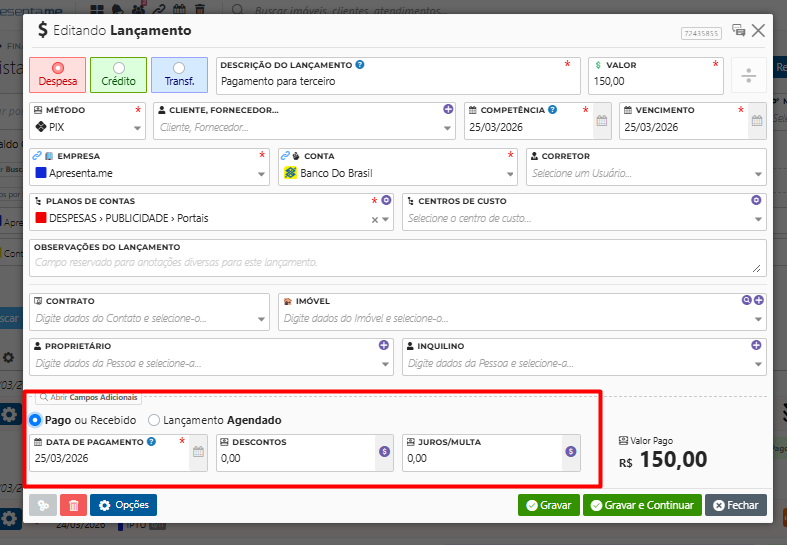The width and height of the screenshot is (787, 545).
Task: Click the dollar icon in Juros/Multa field
Action: click(x=570, y=452)
